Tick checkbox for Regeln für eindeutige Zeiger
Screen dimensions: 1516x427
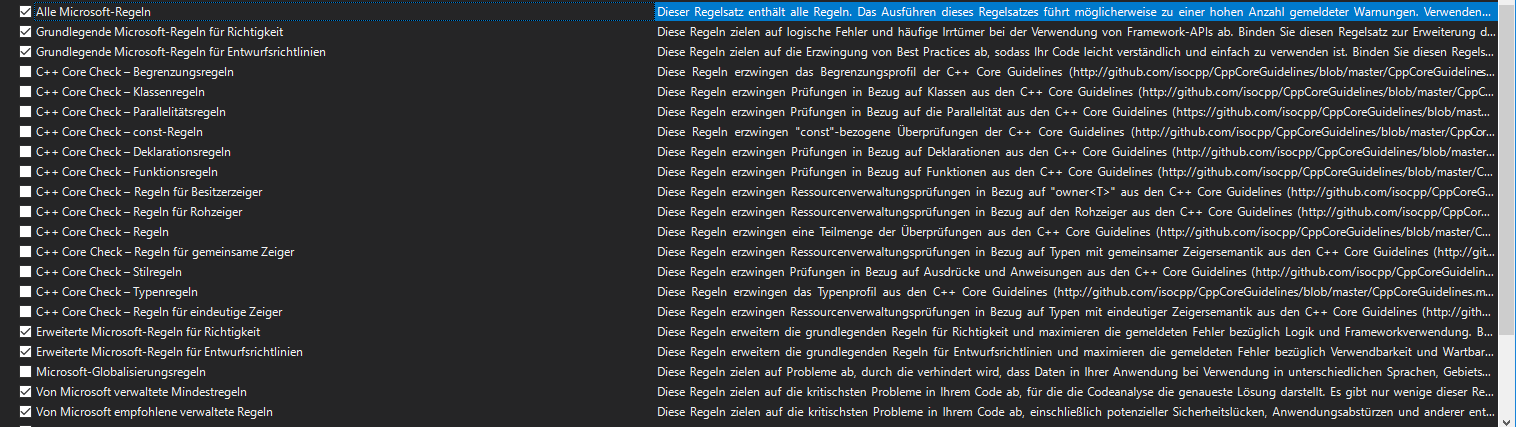[x=26, y=311]
